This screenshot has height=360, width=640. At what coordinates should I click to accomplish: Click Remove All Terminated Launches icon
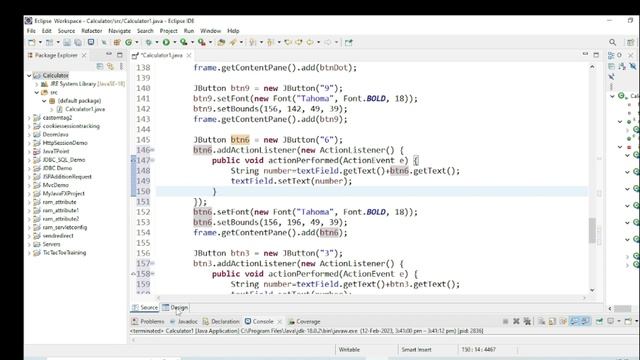click(527, 321)
